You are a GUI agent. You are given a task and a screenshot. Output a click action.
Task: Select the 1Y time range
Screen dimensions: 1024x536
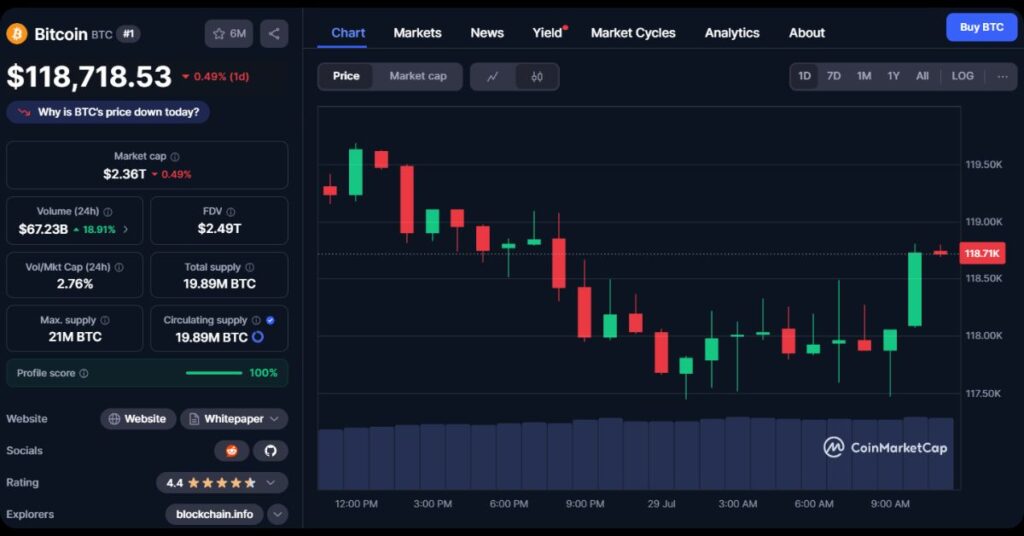[893, 76]
